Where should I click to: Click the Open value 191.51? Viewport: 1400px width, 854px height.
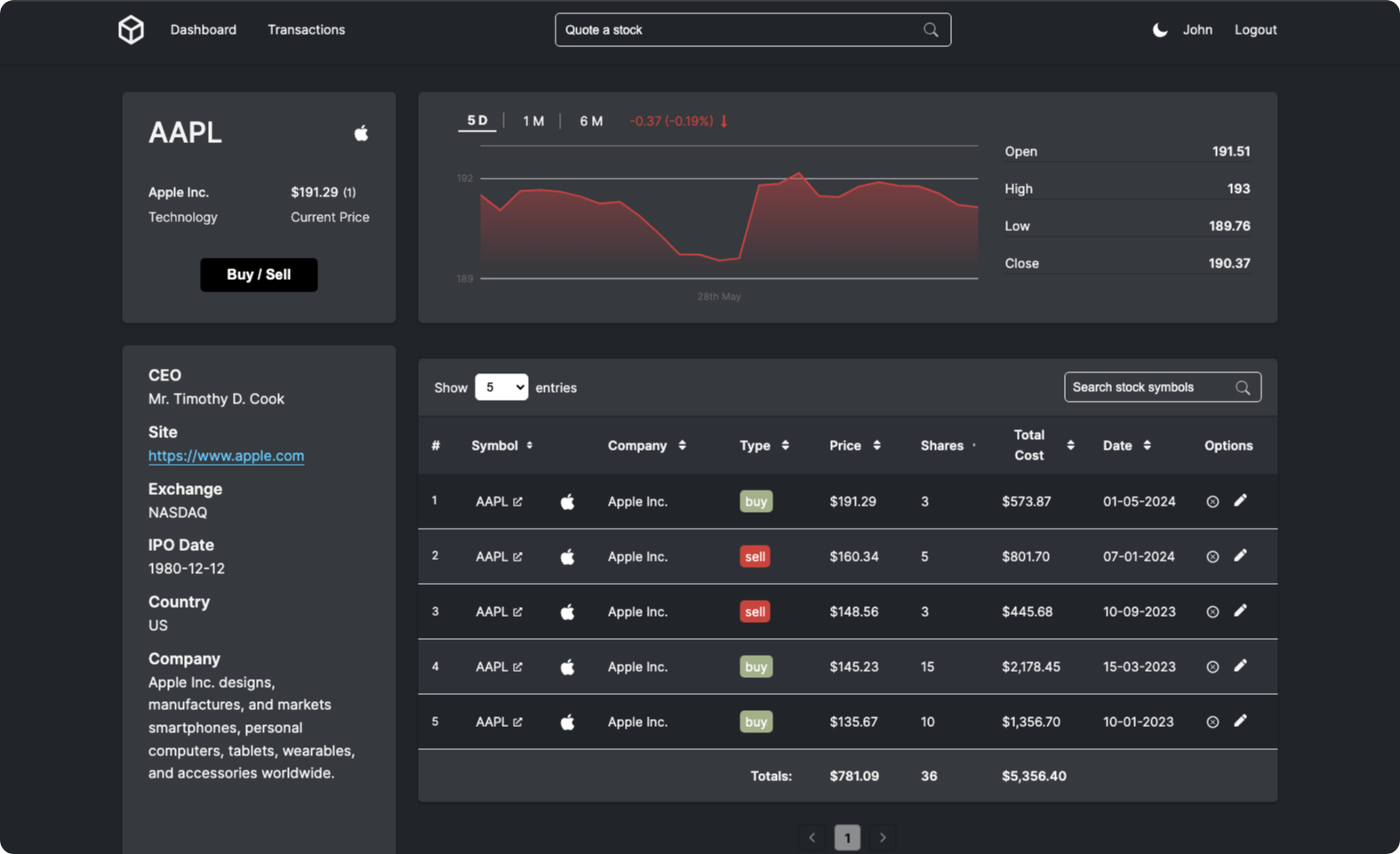[x=1231, y=151]
